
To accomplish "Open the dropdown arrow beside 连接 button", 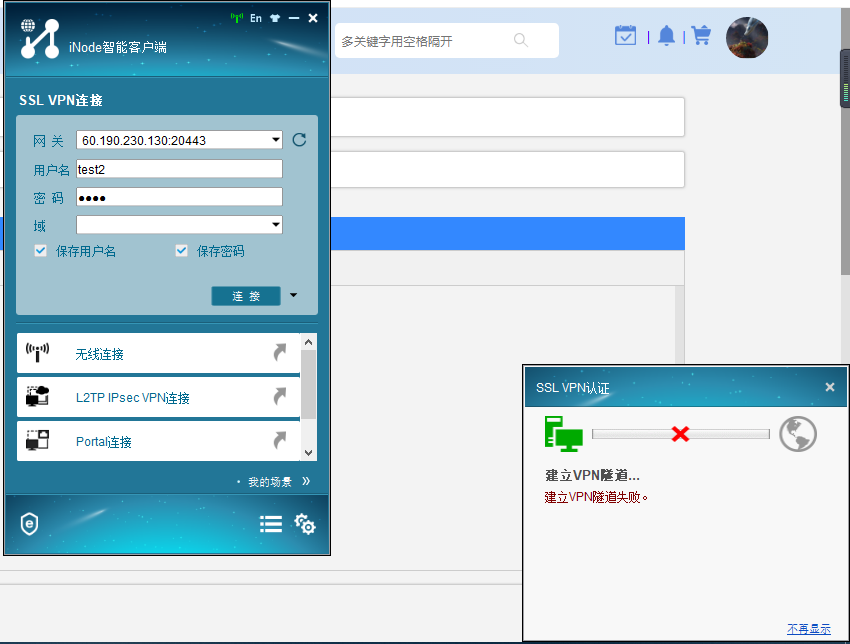I will click(293, 295).
